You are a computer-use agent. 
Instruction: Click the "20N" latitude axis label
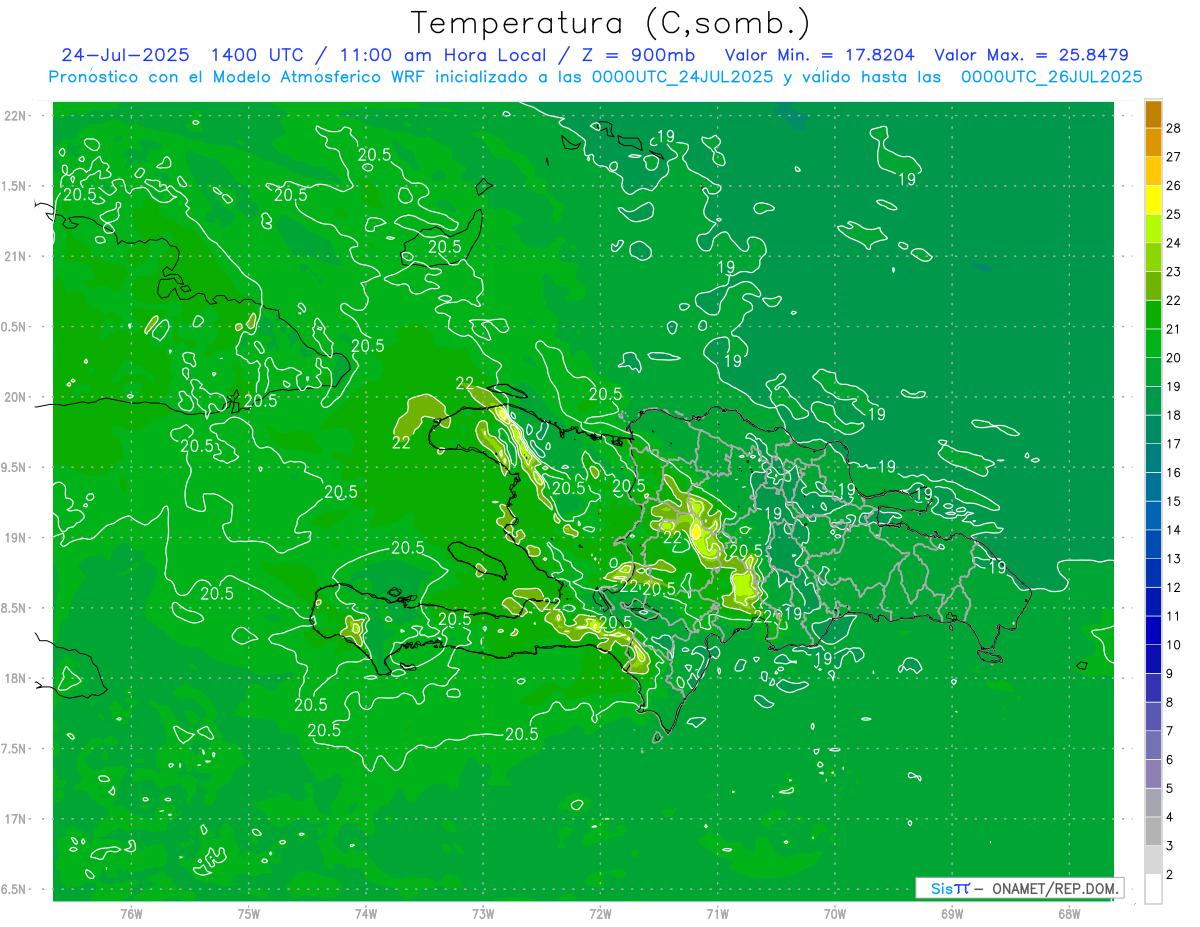click(x=15, y=397)
